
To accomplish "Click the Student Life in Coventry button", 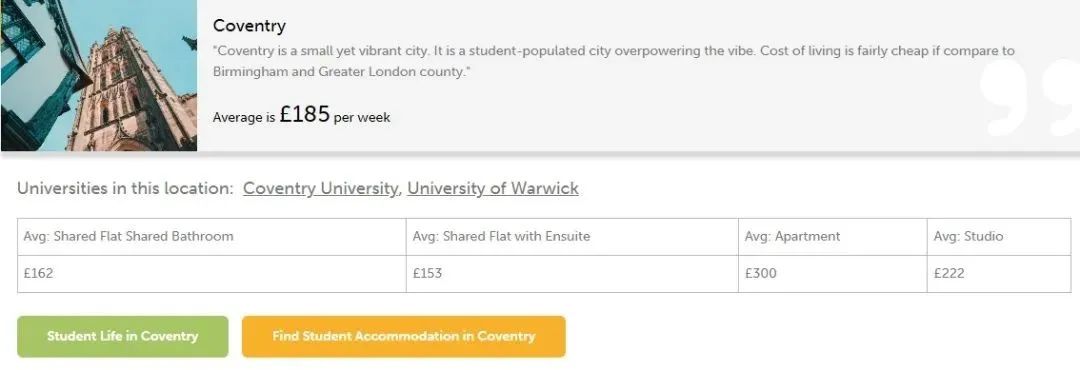I will 123,336.
